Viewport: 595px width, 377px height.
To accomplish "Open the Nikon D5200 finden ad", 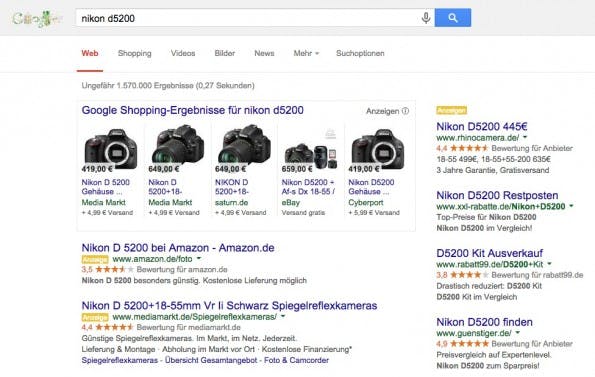I will coord(485,322).
